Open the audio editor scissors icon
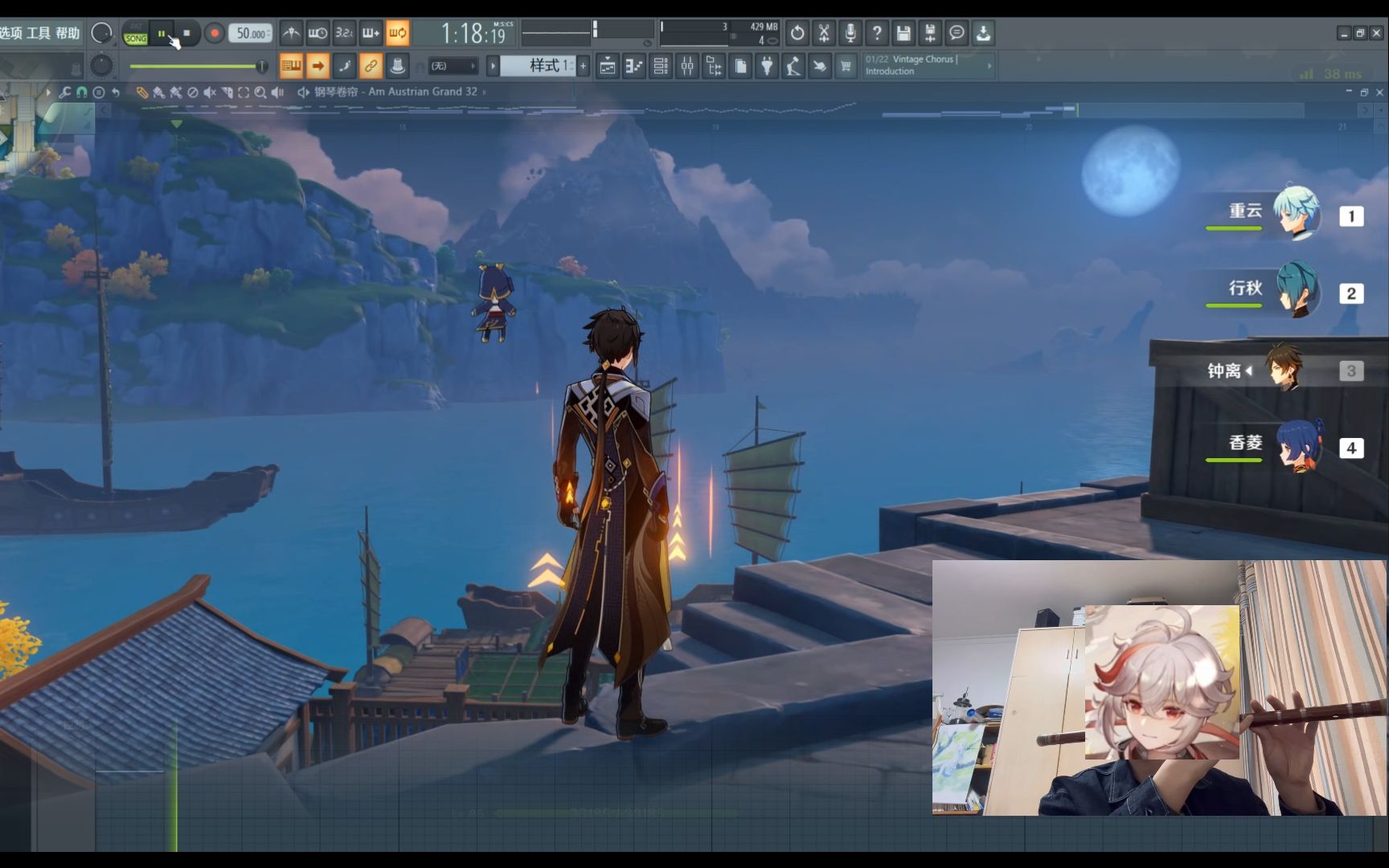Screen dimensions: 1389x868 [824, 33]
